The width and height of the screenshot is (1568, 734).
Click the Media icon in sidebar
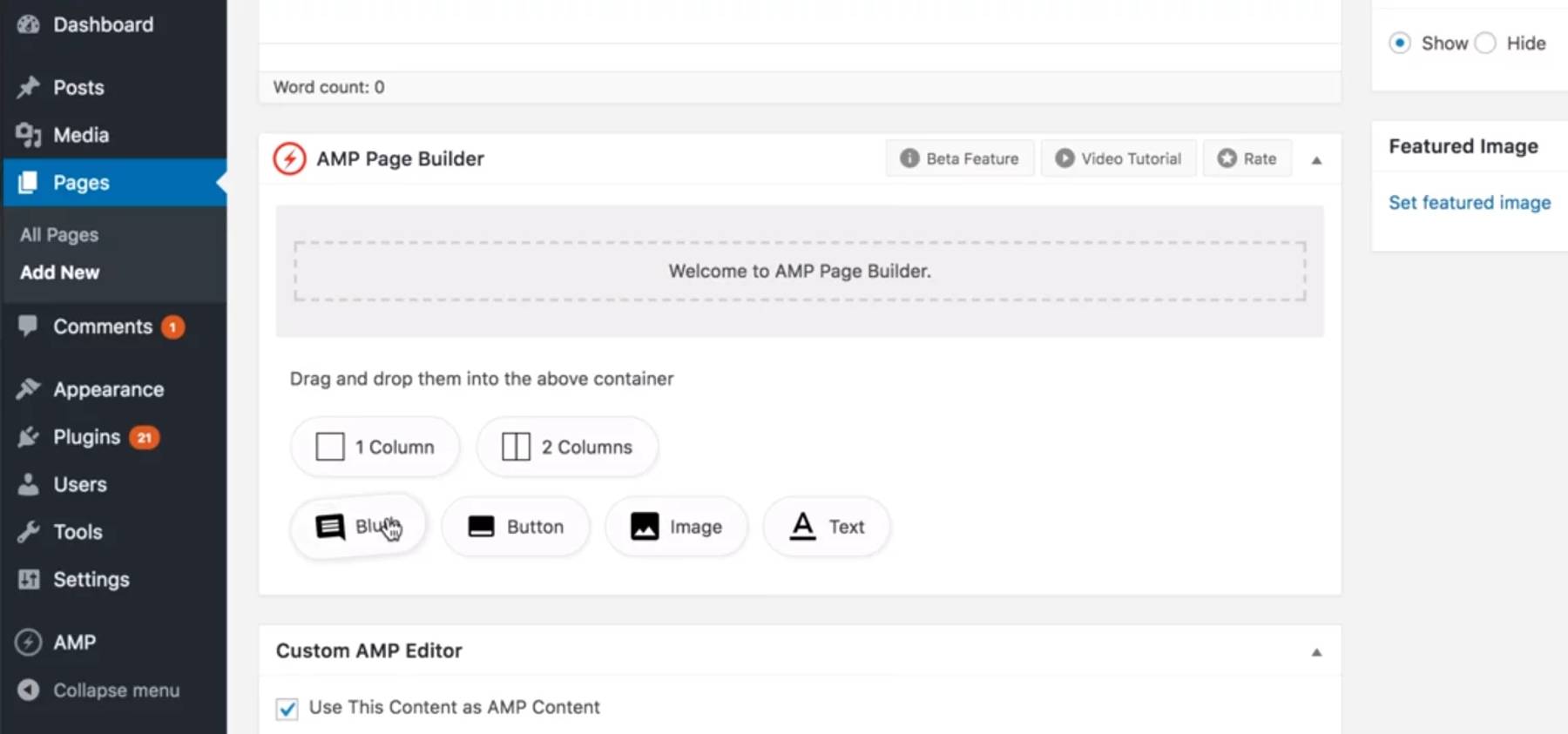[x=28, y=135]
